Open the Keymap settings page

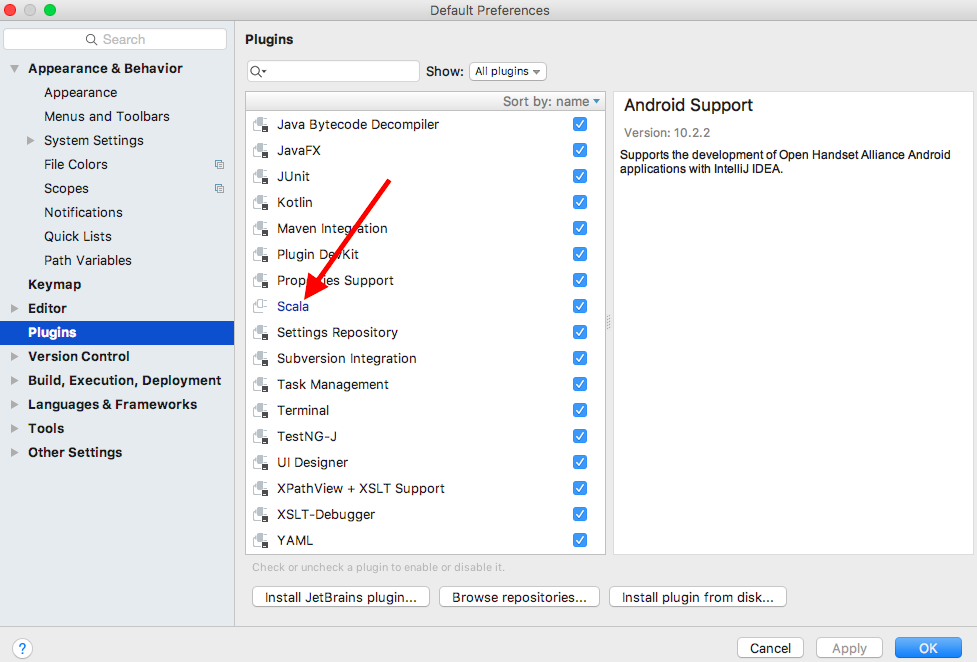click(x=54, y=284)
